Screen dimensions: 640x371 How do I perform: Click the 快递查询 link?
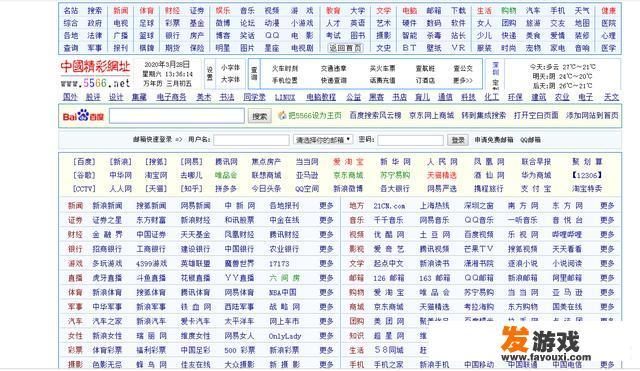point(333,80)
